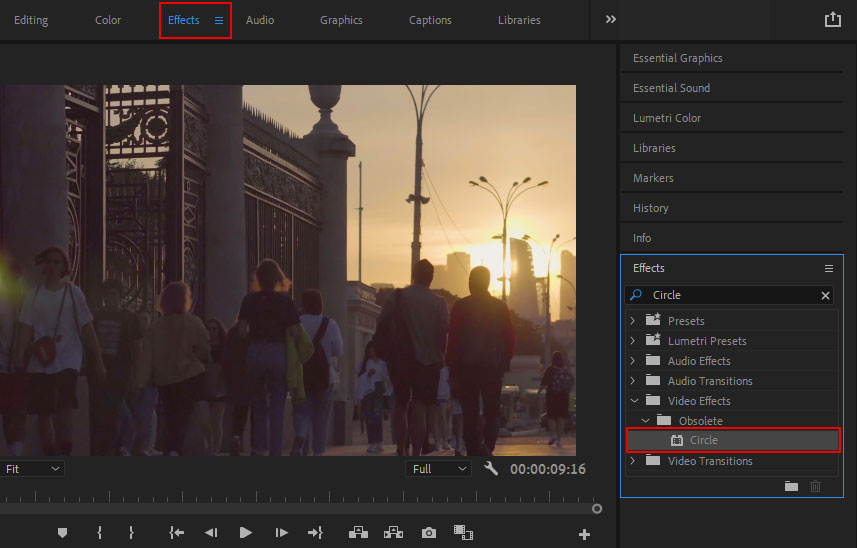The height and width of the screenshot is (548, 857).
Task: Open the Full playback resolution dropdown
Action: click(439, 469)
